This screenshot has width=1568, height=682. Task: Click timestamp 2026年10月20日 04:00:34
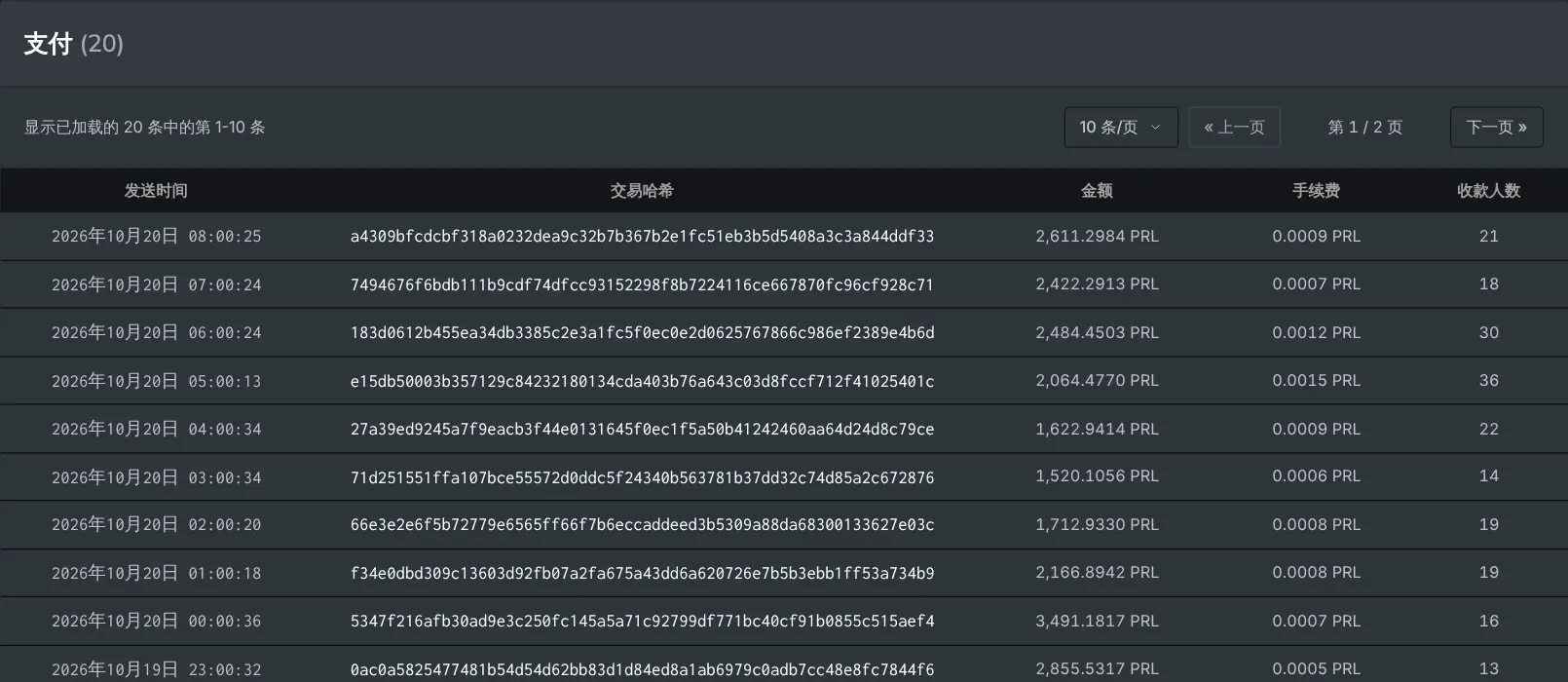[156, 430]
